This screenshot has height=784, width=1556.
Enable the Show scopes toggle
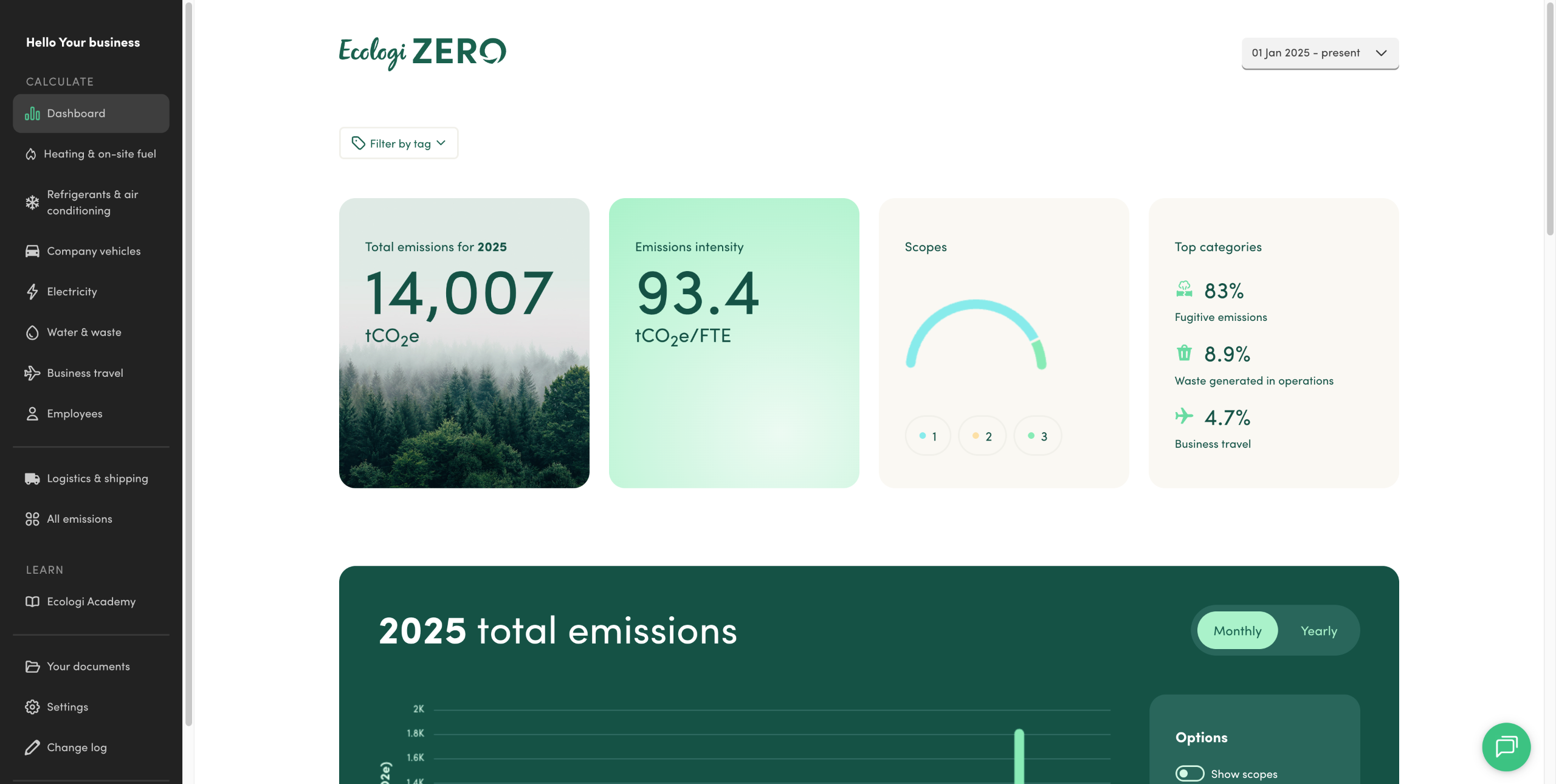tap(1189, 773)
